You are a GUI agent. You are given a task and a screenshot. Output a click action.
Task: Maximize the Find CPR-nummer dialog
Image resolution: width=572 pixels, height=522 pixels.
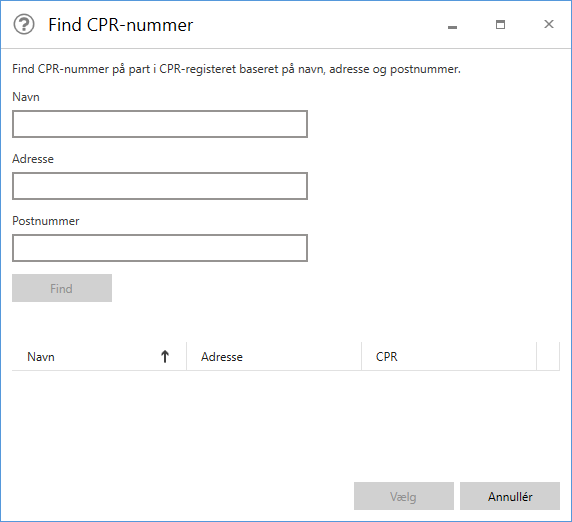point(500,25)
